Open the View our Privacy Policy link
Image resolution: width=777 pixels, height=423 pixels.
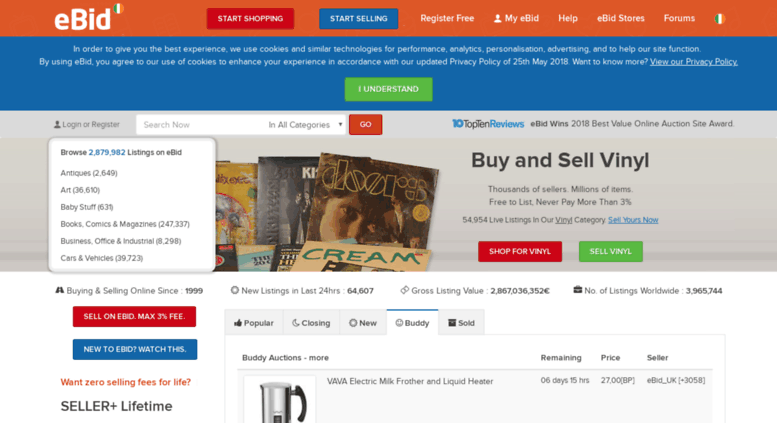point(693,62)
